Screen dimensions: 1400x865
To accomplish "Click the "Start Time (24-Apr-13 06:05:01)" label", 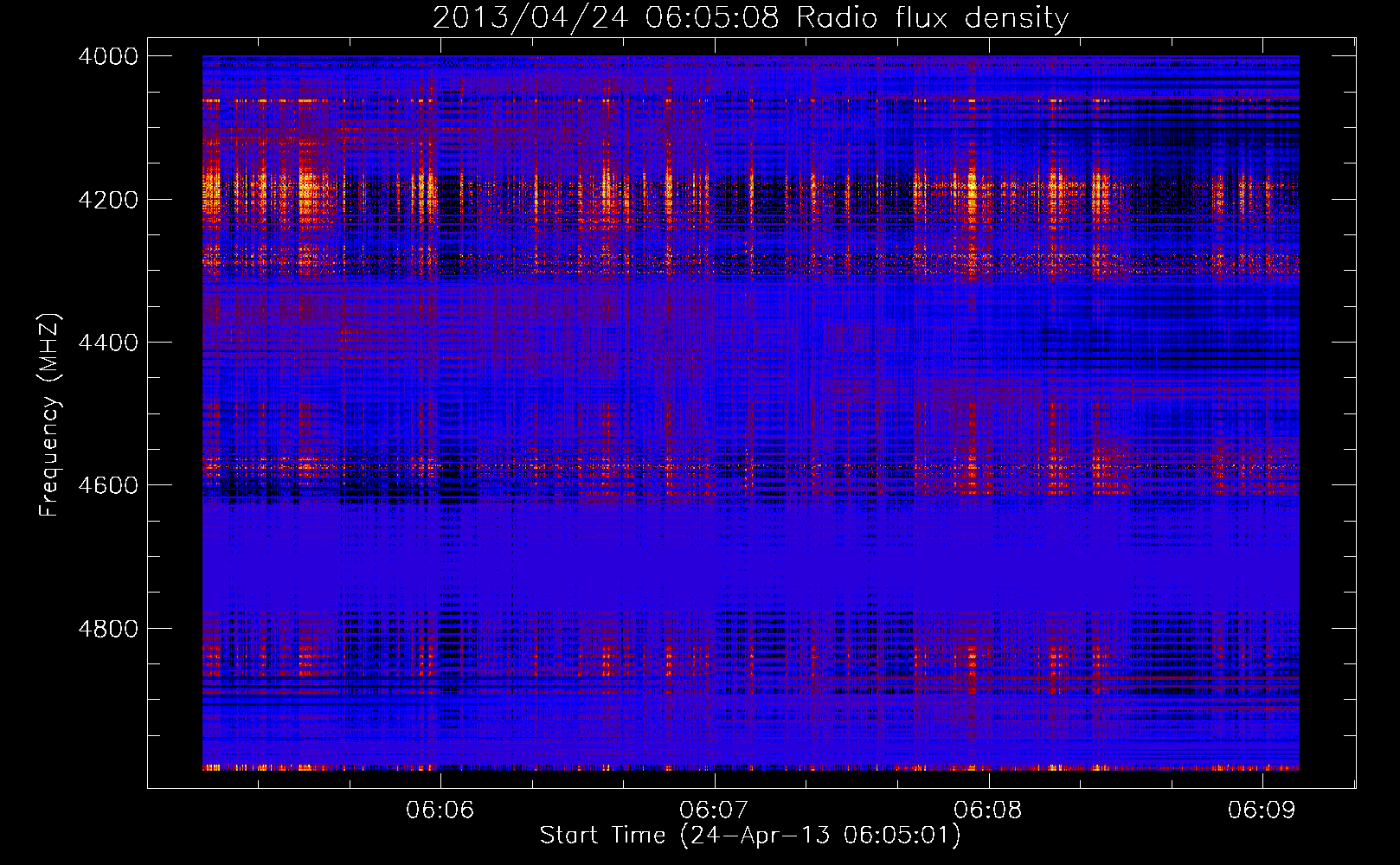I will (750, 836).
